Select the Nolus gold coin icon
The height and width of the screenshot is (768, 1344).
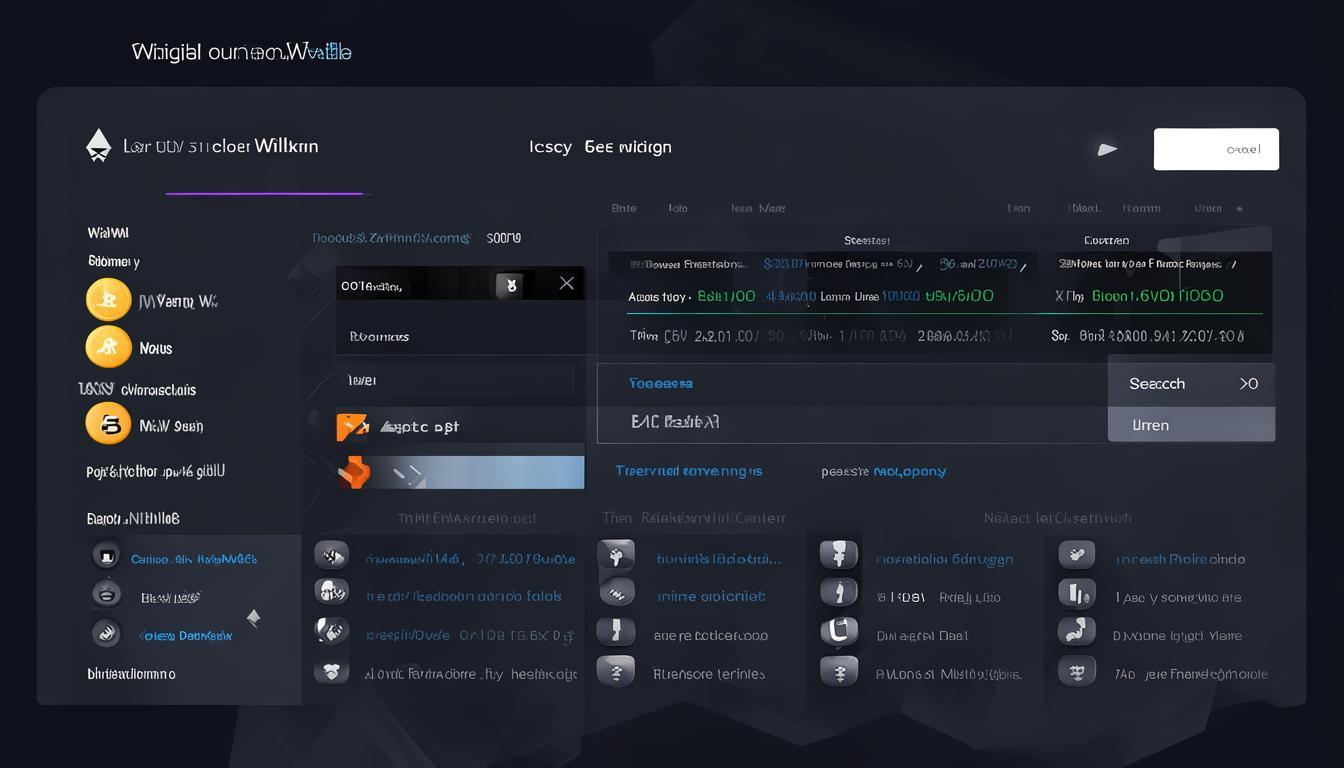tap(108, 348)
